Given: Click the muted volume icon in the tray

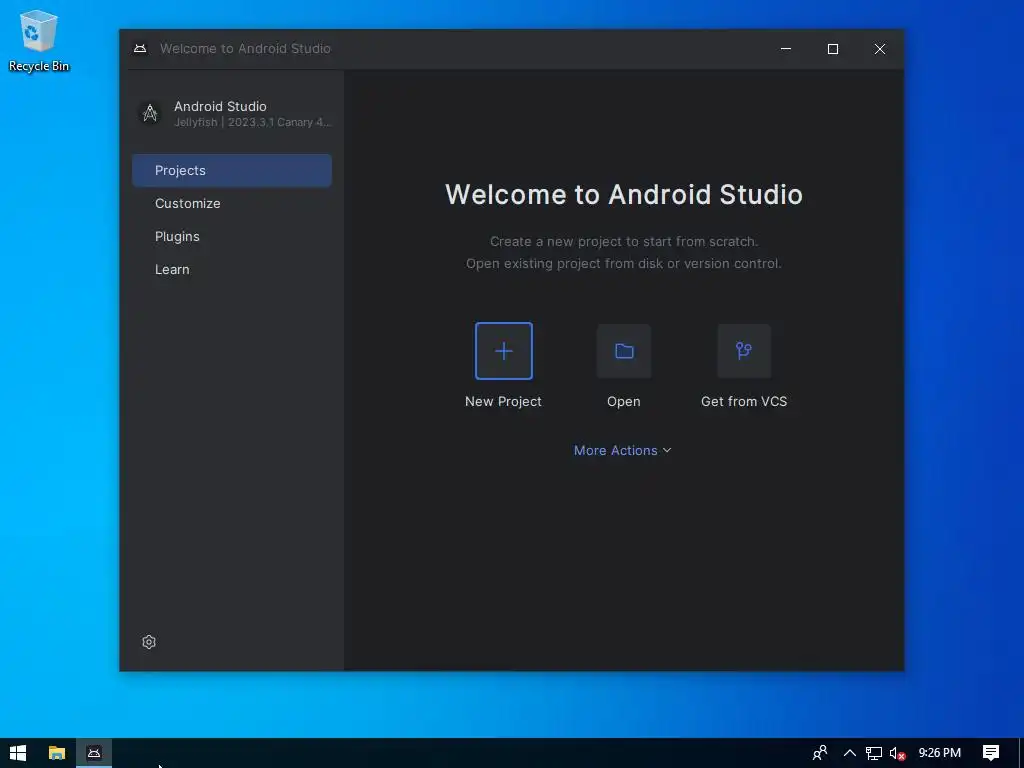Looking at the screenshot, I should [897, 753].
